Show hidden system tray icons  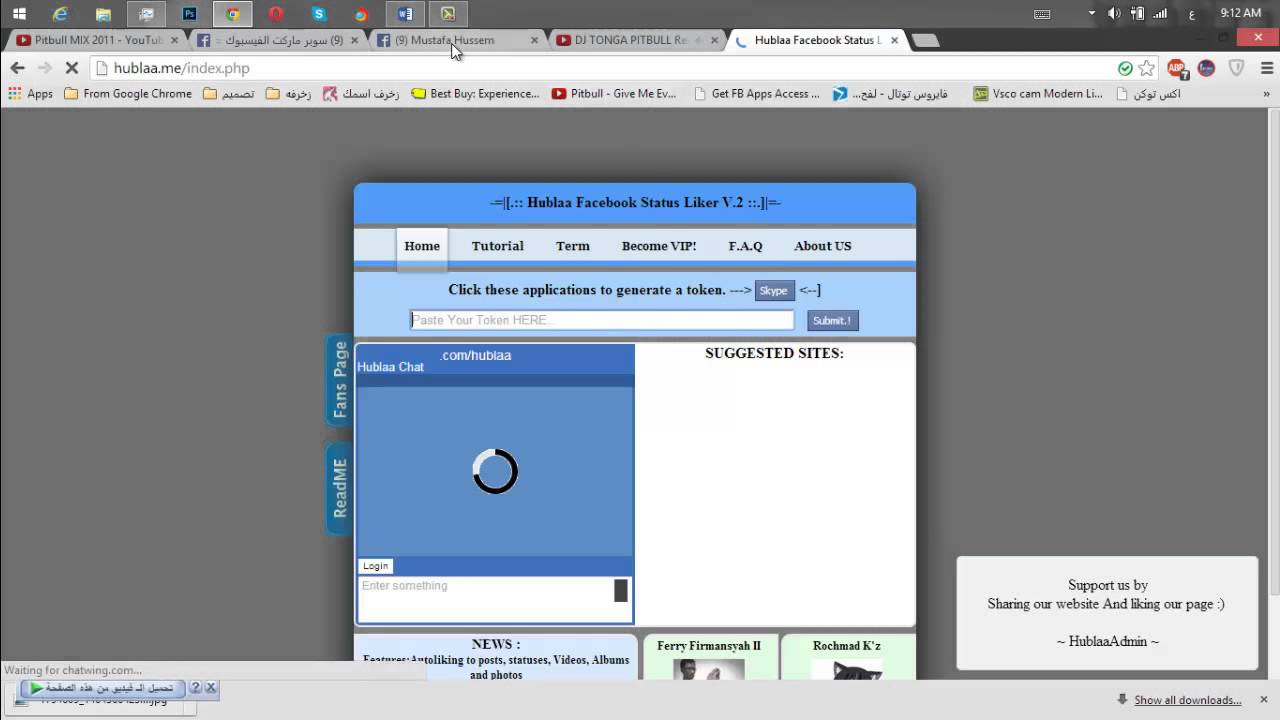point(1092,14)
